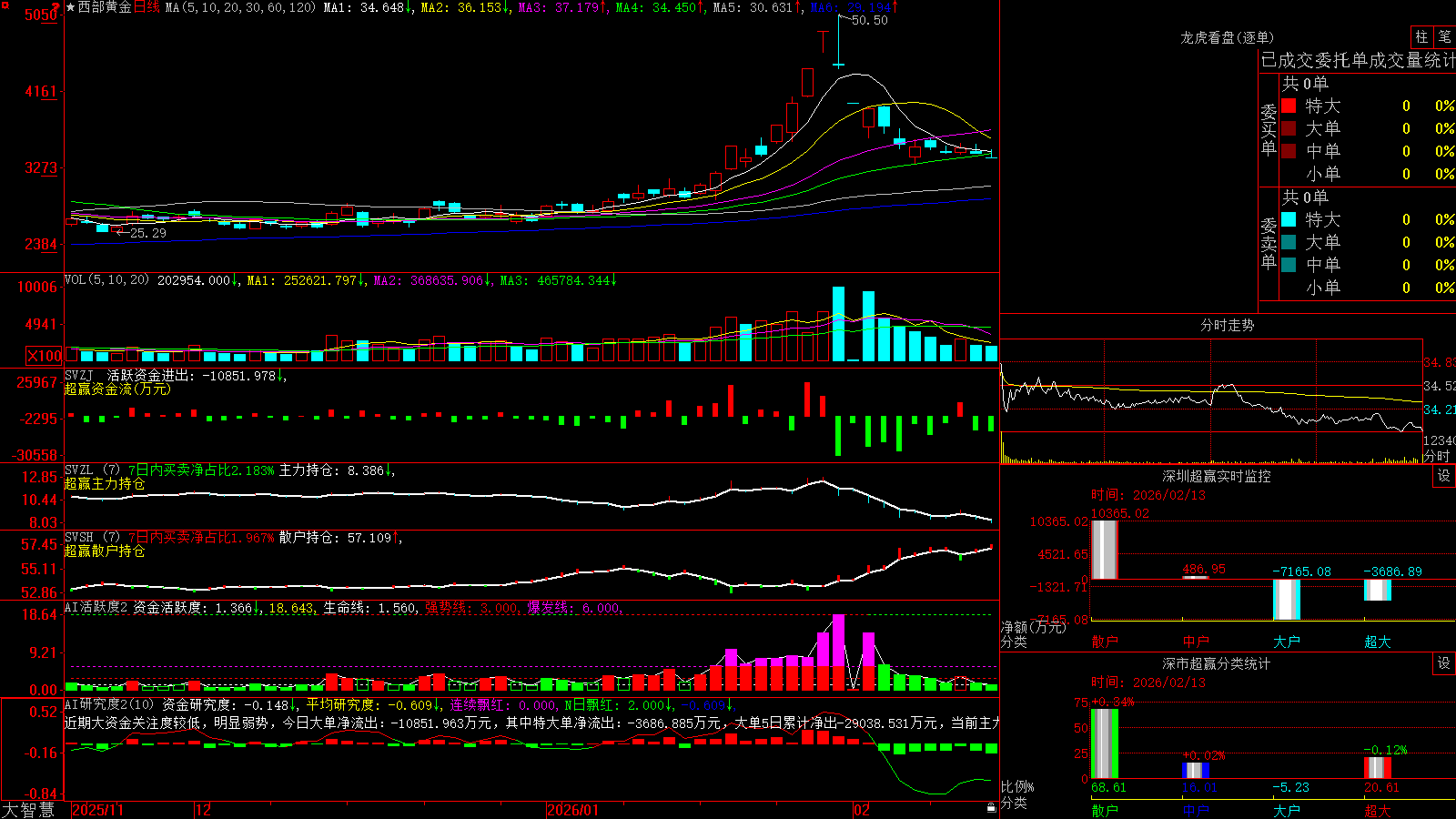The height and width of the screenshot is (819, 1456).
Task: Click the 散户持仓: 57.109 reading
Action: 339,538
